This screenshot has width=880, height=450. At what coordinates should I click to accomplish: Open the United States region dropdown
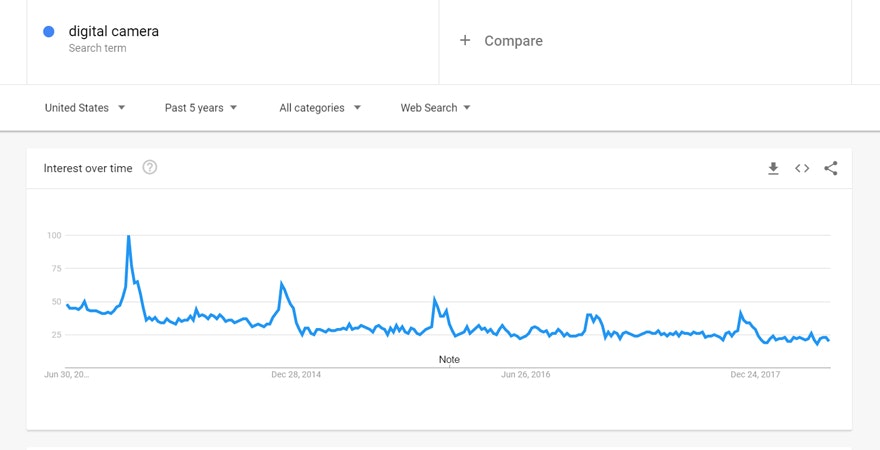pyautogui.click(x=85, y=108)
